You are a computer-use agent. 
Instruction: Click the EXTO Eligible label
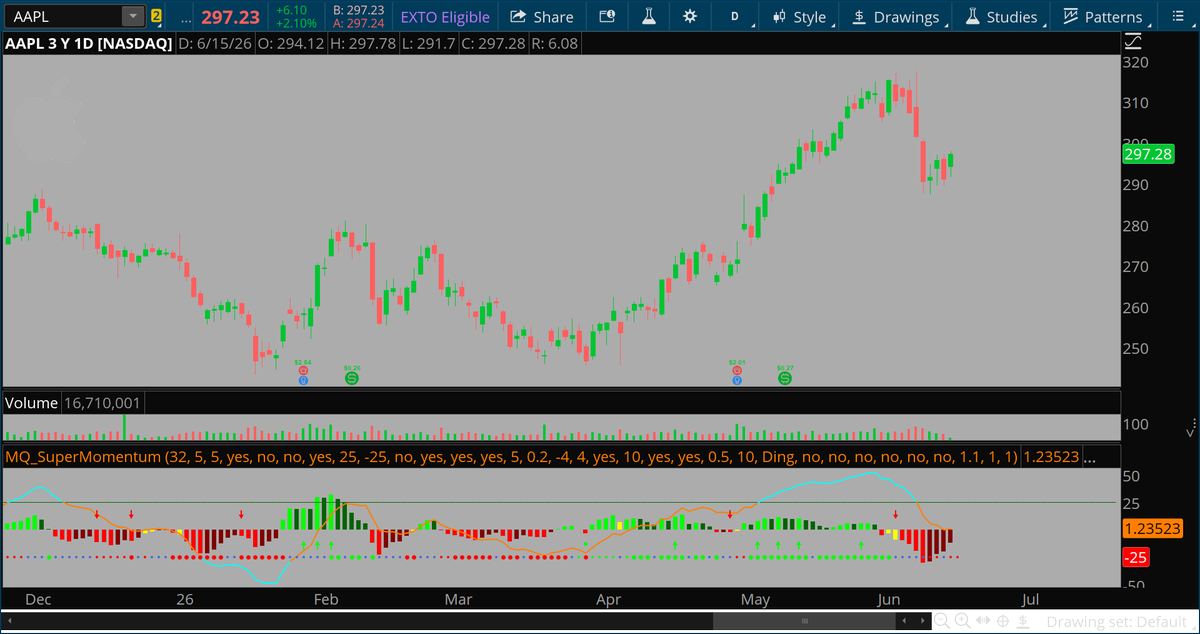445,17
